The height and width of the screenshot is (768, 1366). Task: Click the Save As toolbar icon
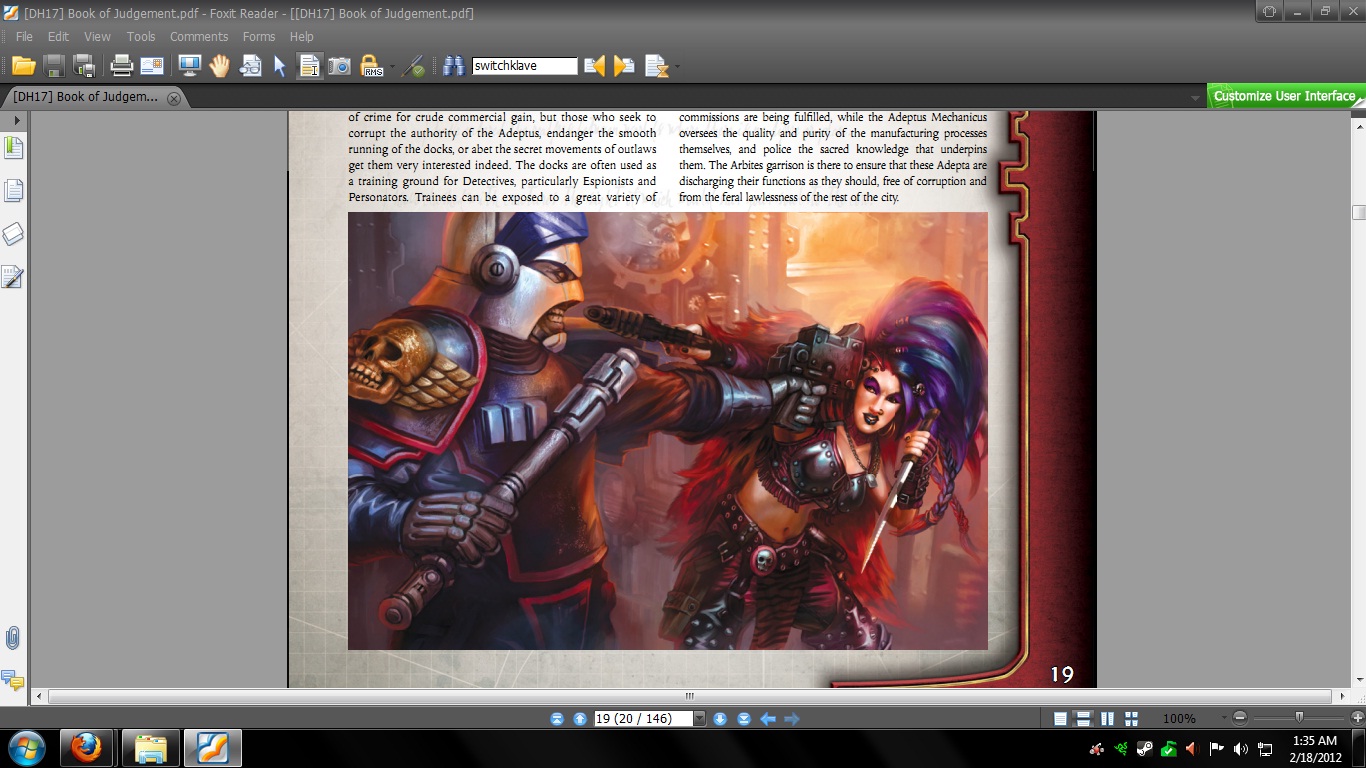click(x=85, y=66)
